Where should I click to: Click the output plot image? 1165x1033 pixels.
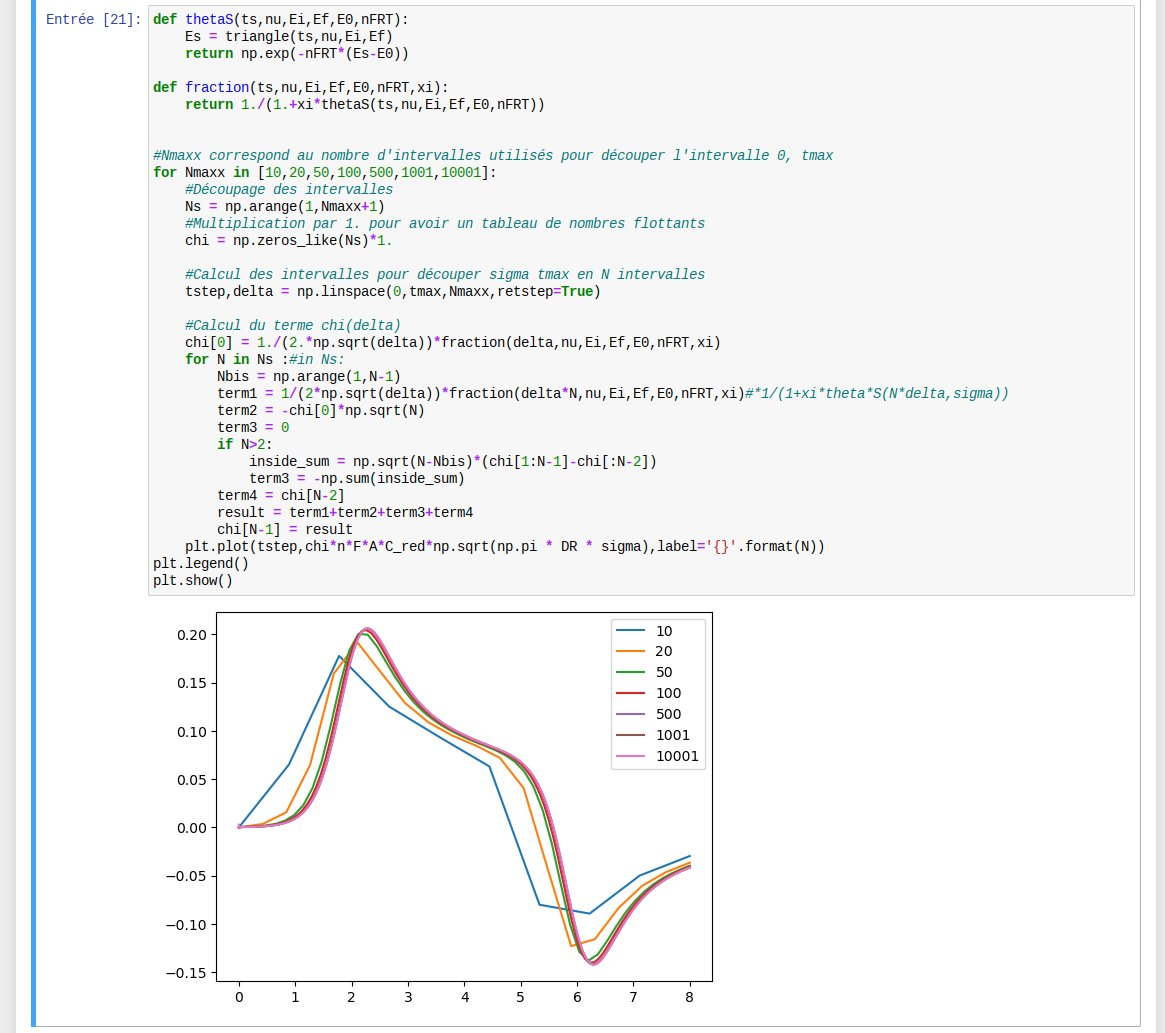438,808
